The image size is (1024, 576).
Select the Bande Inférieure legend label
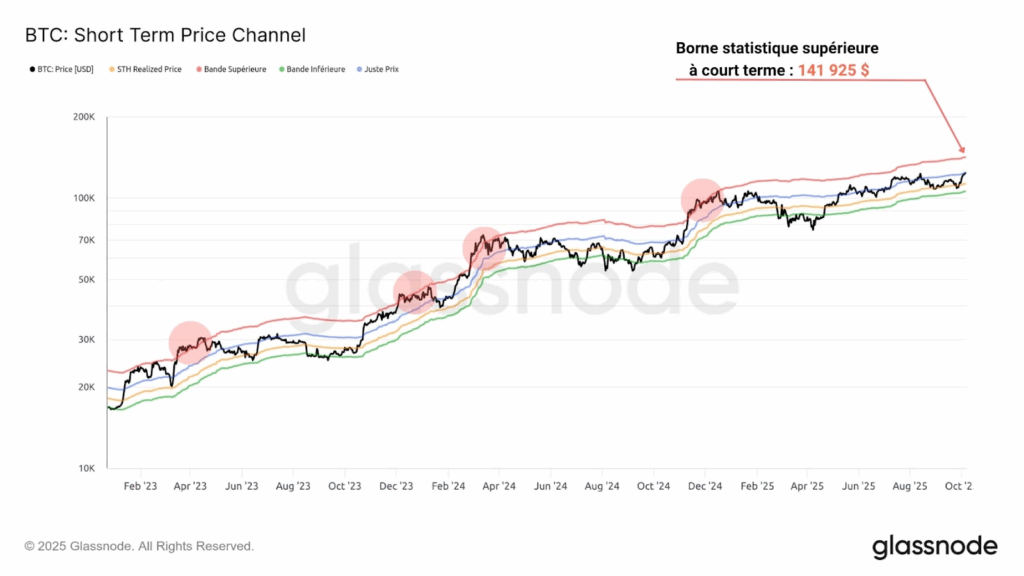[318, 70]
